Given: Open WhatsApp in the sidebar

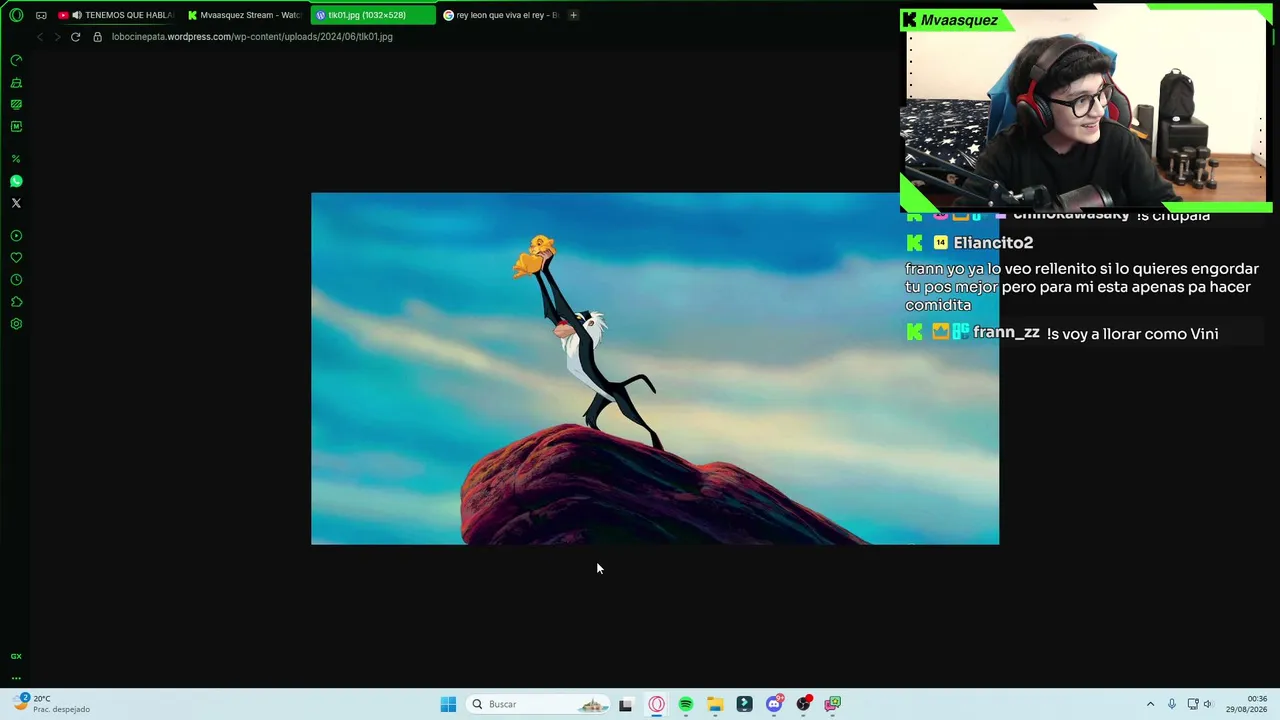Looking at the screenshot, I should tap(16, 181).
